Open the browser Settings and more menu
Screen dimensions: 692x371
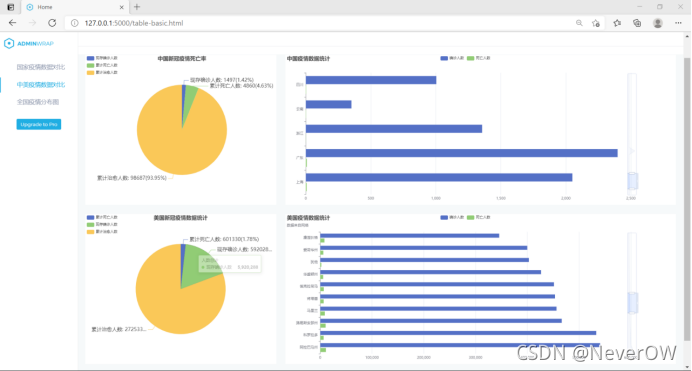pos(678,23)
